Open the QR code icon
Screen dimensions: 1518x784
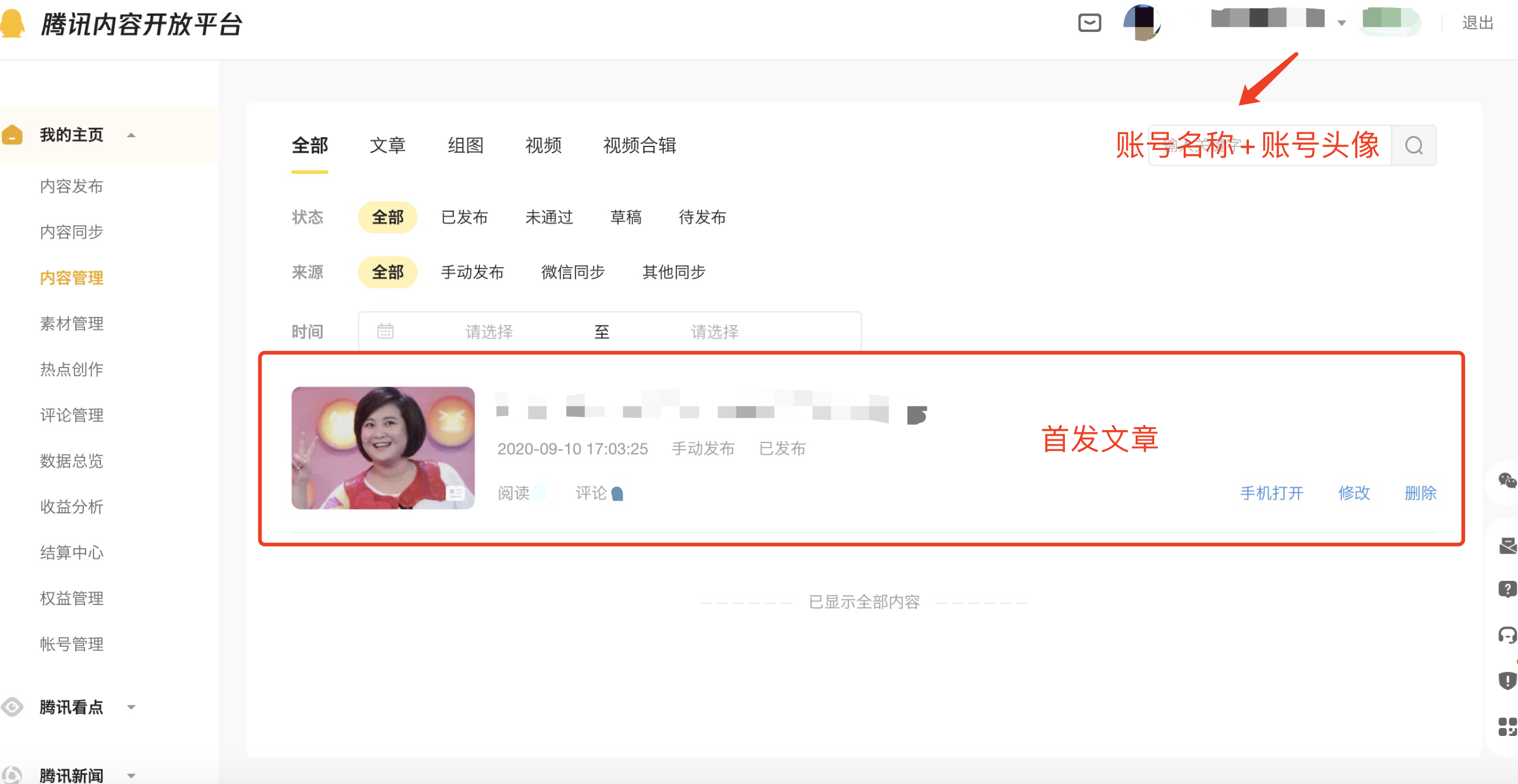(1508, 727)
